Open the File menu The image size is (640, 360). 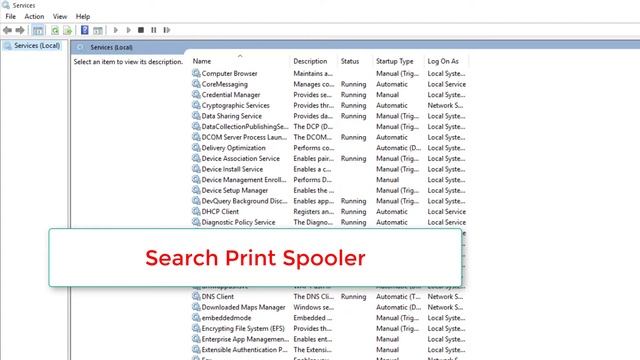[11, 16]
